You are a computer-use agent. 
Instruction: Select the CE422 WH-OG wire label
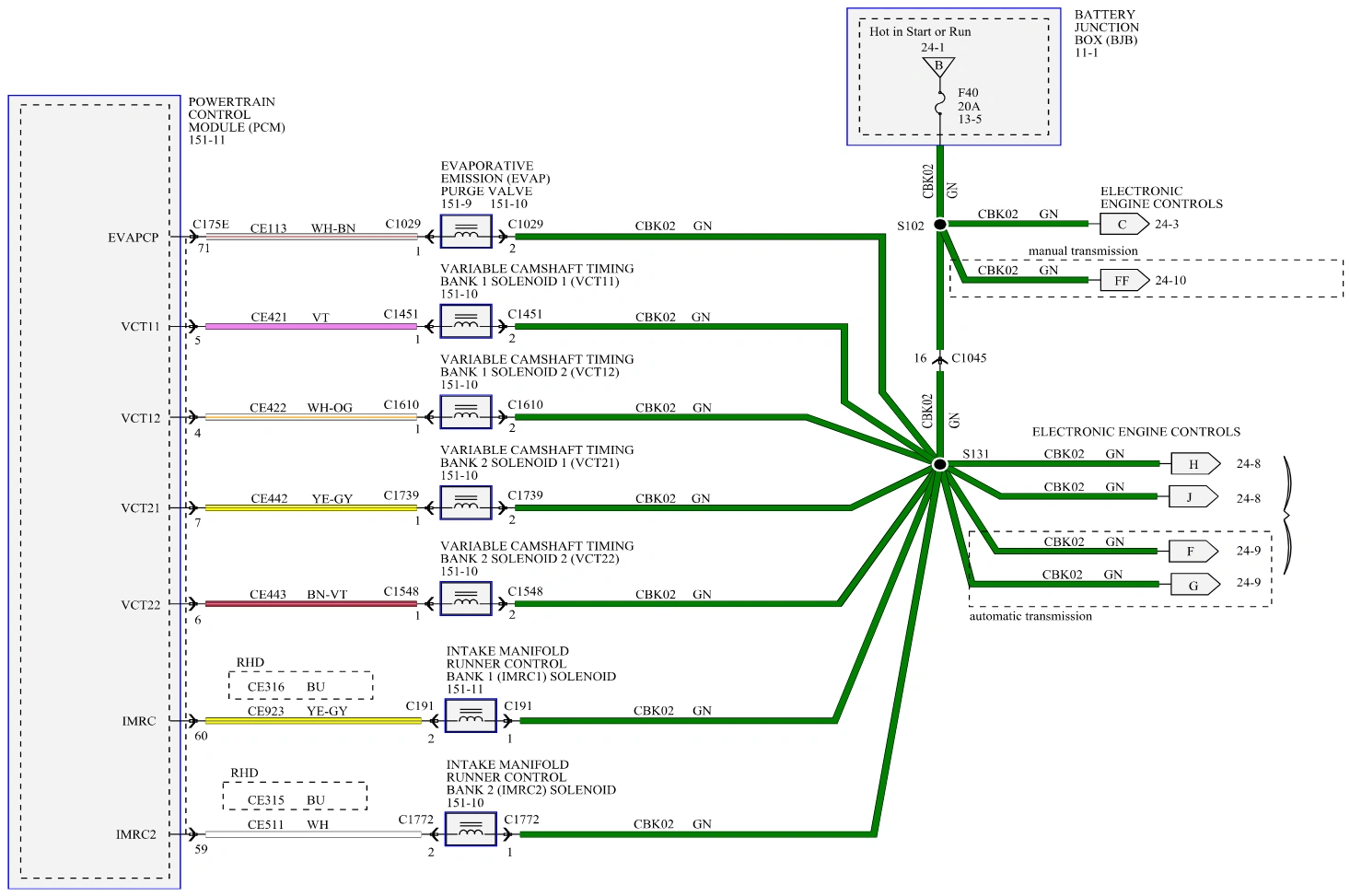tap(301, 408)
